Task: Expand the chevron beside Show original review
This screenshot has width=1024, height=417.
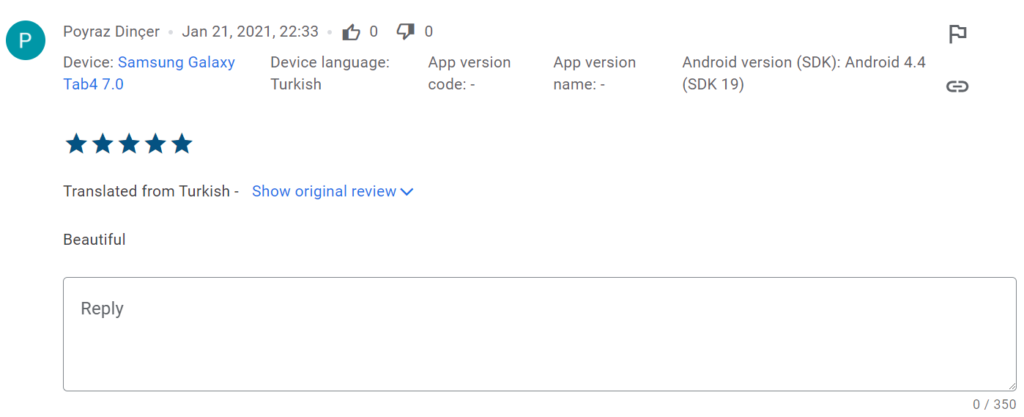Action: point(407,192)
